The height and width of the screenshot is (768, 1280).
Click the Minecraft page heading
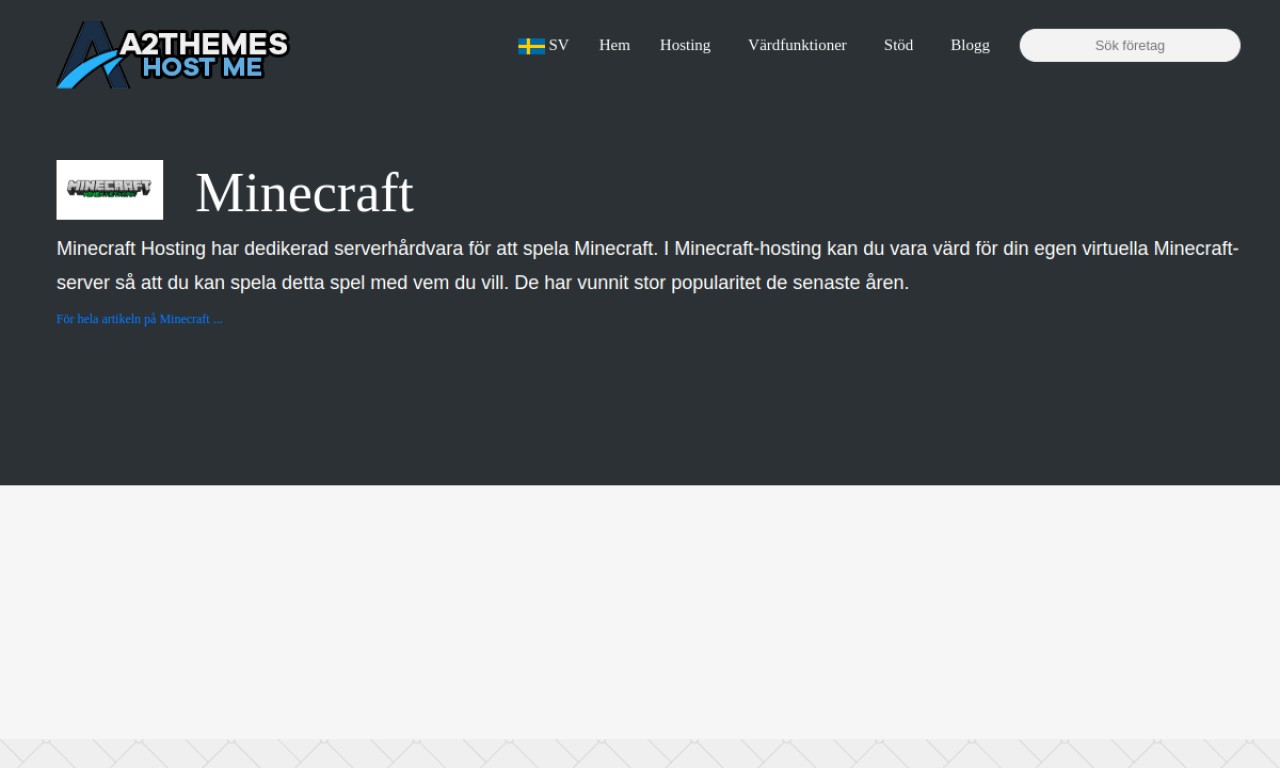click(x=304, y=192)
